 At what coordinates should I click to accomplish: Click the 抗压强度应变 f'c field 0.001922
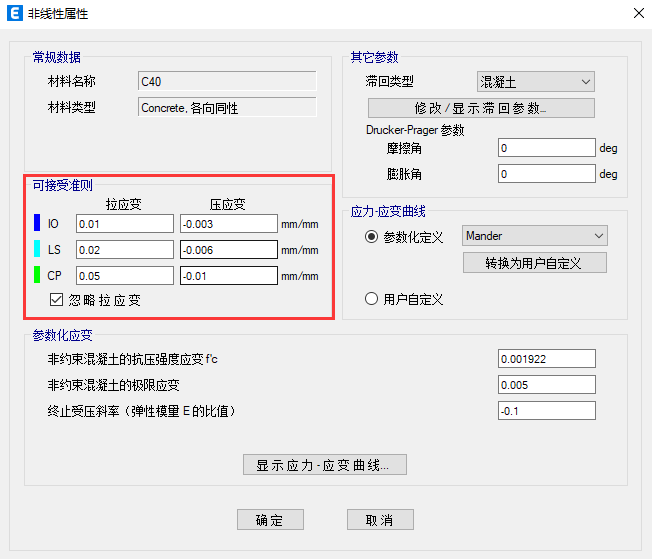pyautogui.click(x=547, y=359)
